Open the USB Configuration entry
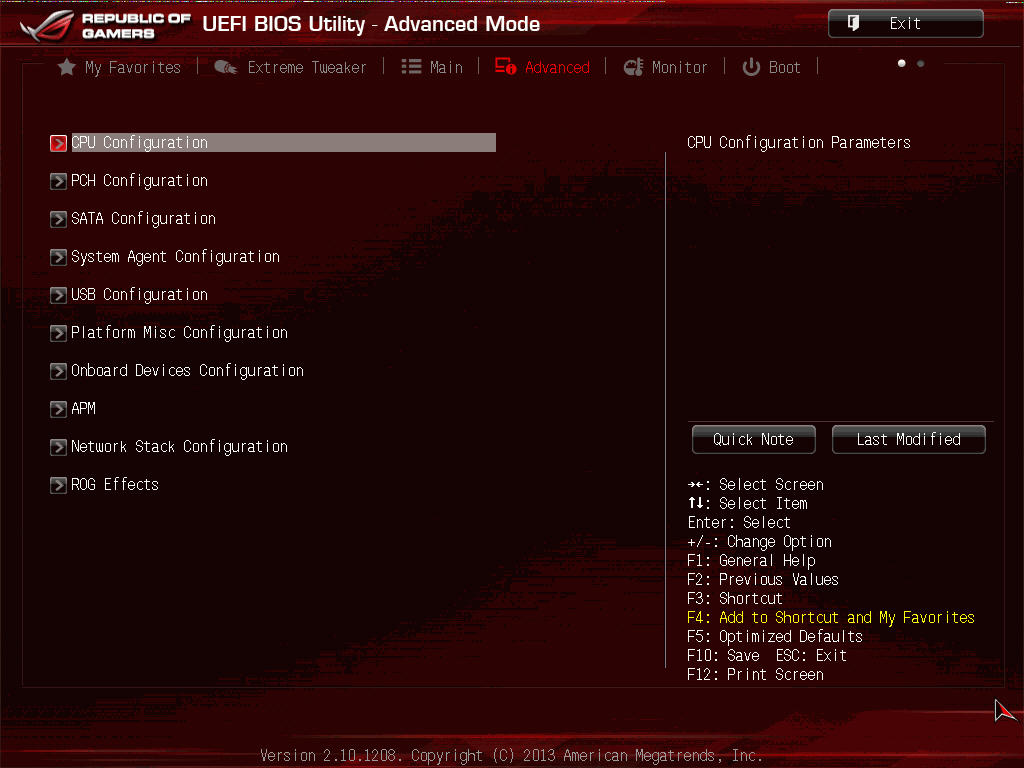1024x768 pixels. [x=139, y=295]
